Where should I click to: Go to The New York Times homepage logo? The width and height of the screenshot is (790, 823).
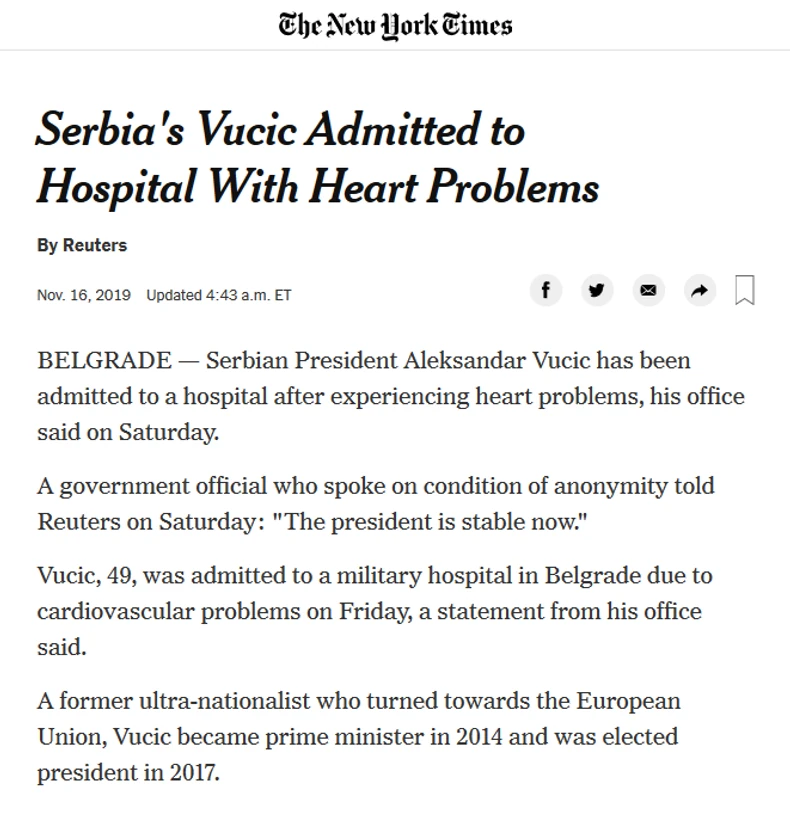tap(395, 25)
